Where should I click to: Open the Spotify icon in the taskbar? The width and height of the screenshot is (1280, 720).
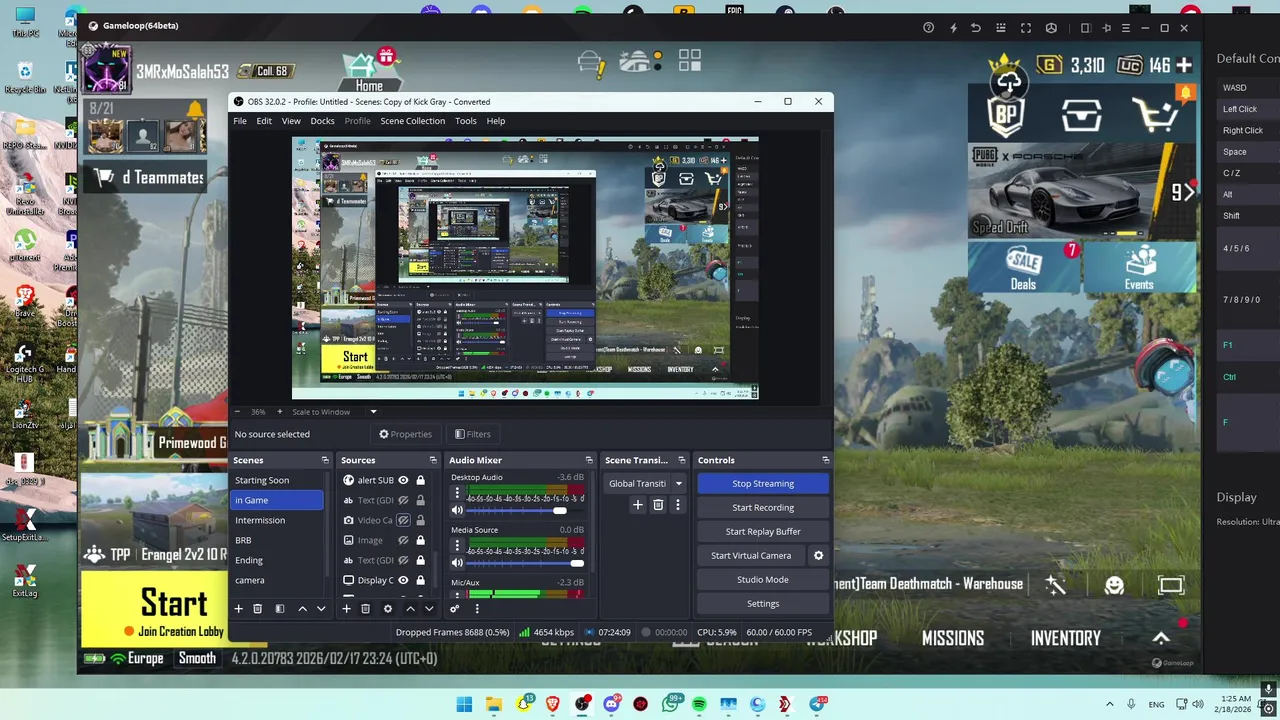pos(699,704)
